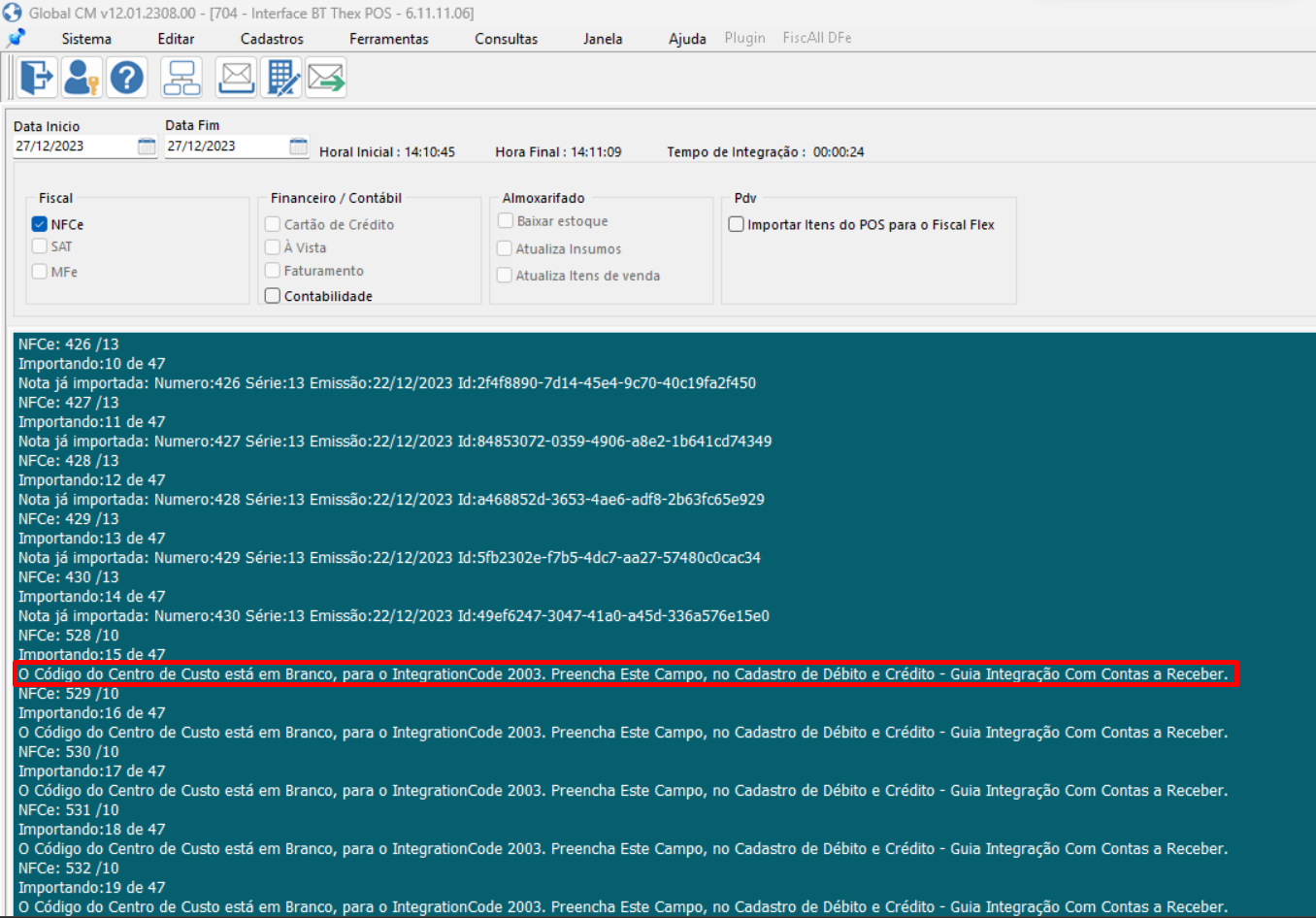Toggle Atualiza Insumos checkbox
Viewport: 1316px width, 918px height.
pos(505,248)
